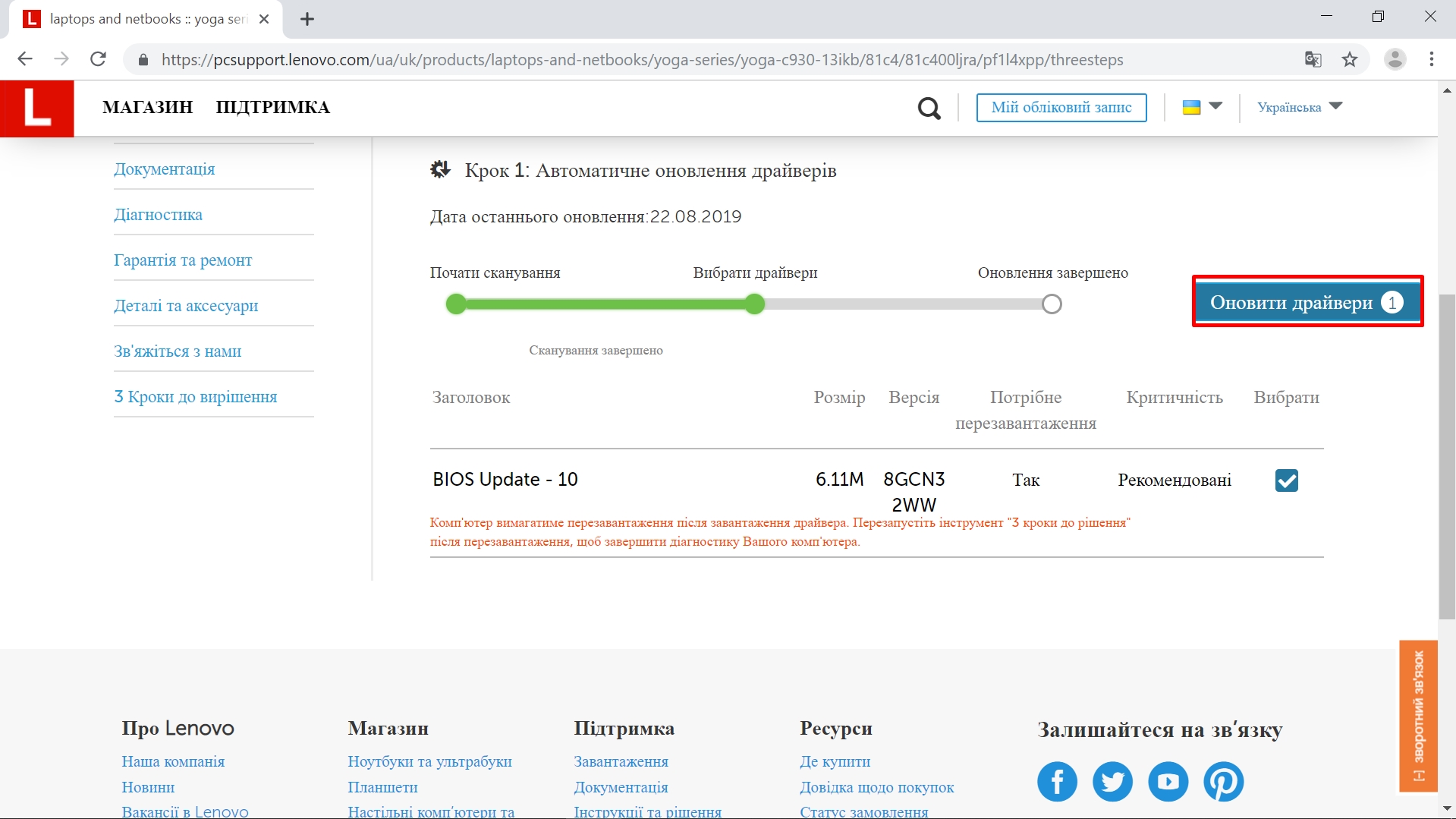Open Lenovo's Twitter page icon
The width and height of the screenshot is (1456, 819).
coord(1112,781)
